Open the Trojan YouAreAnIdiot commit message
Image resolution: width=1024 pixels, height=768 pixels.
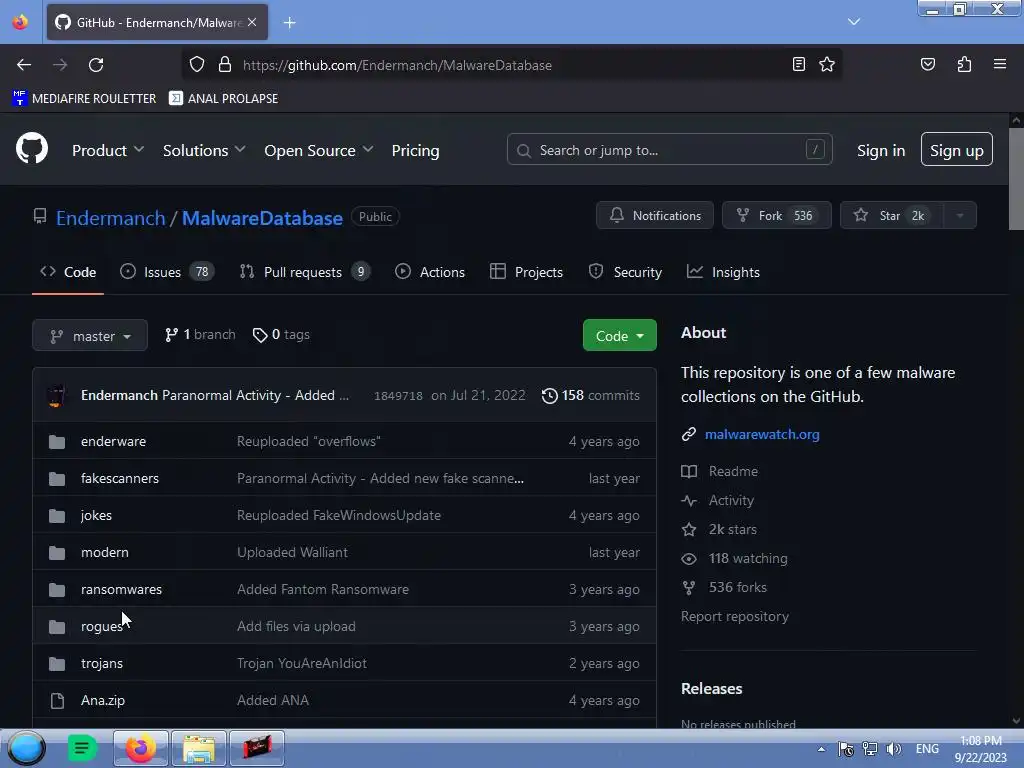[x=301, y=663]
